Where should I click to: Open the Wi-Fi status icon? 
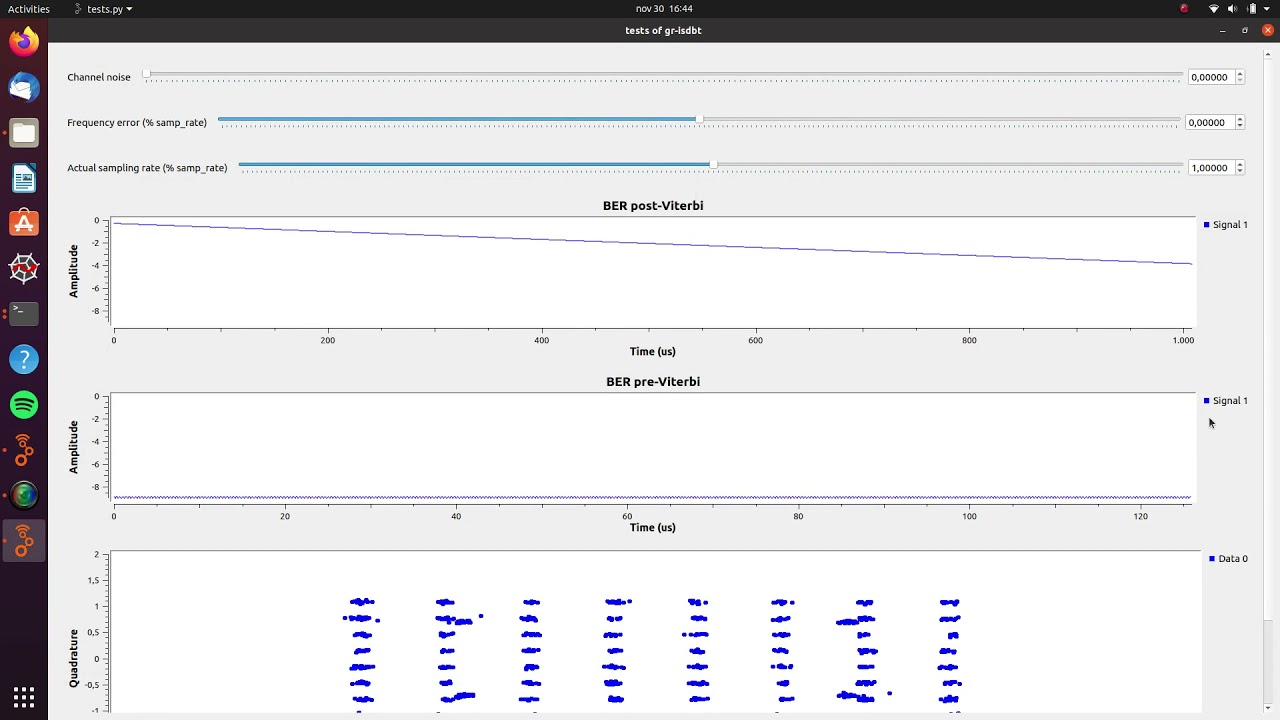click(x=1214, y=9)
